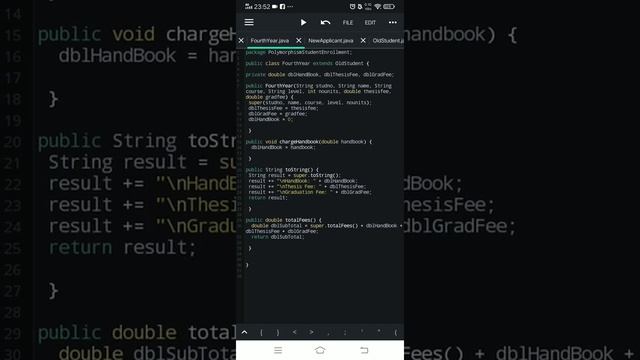Open the EDIT menu
640x360 pixels.
point(370,22)
